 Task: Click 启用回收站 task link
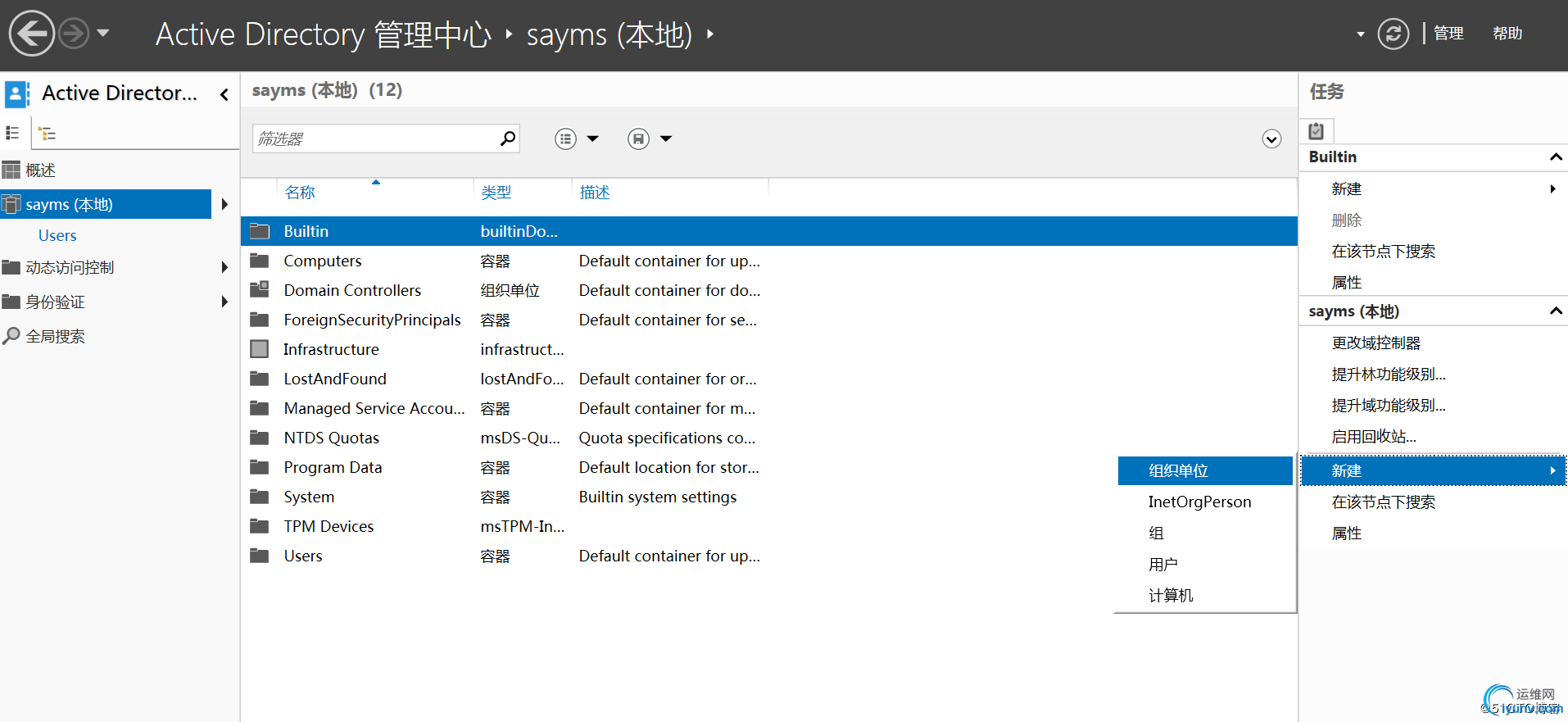click(x=1373, y=437)
